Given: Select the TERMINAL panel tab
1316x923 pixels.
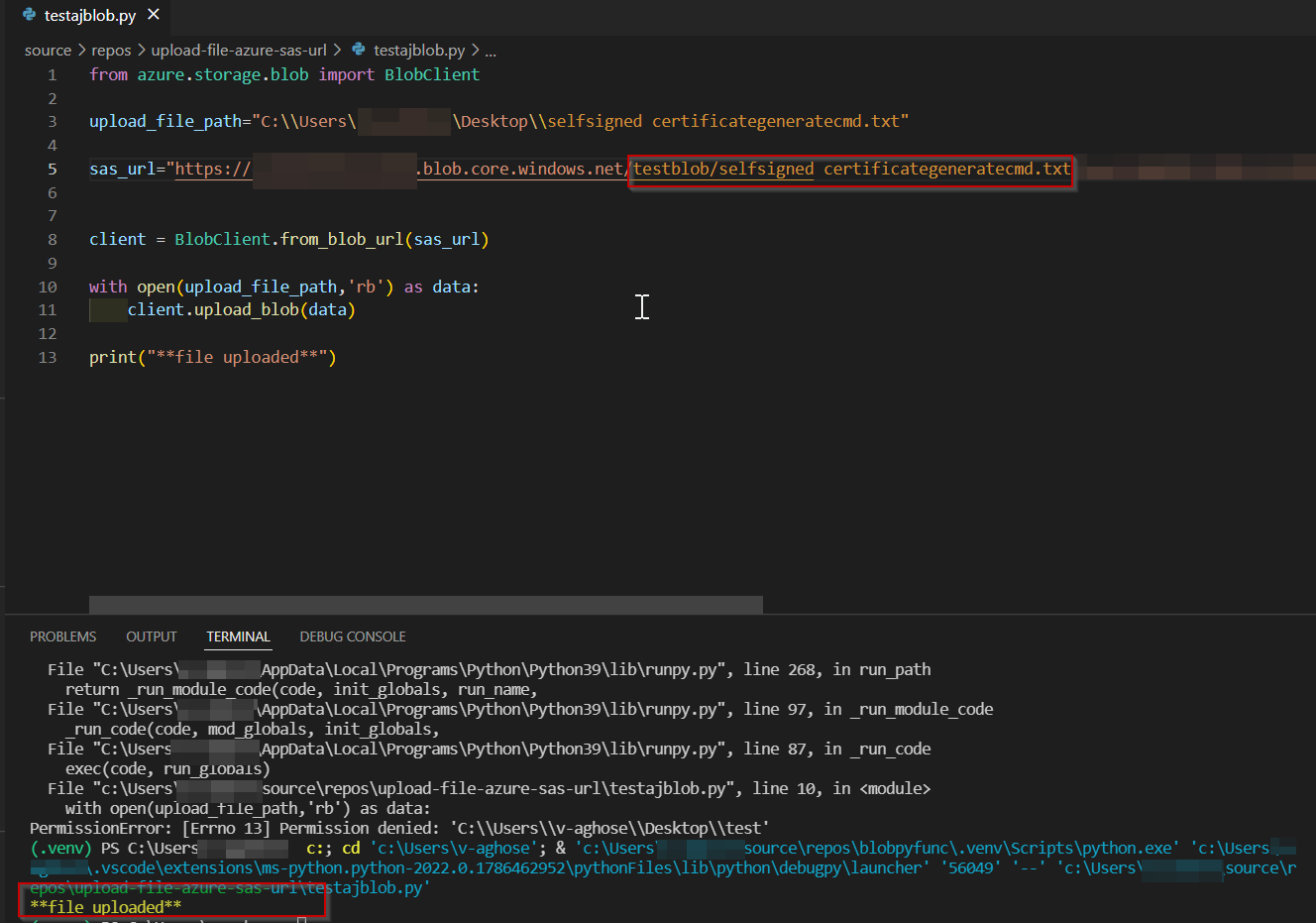Looking at the screenshot, I should [238, 636].
